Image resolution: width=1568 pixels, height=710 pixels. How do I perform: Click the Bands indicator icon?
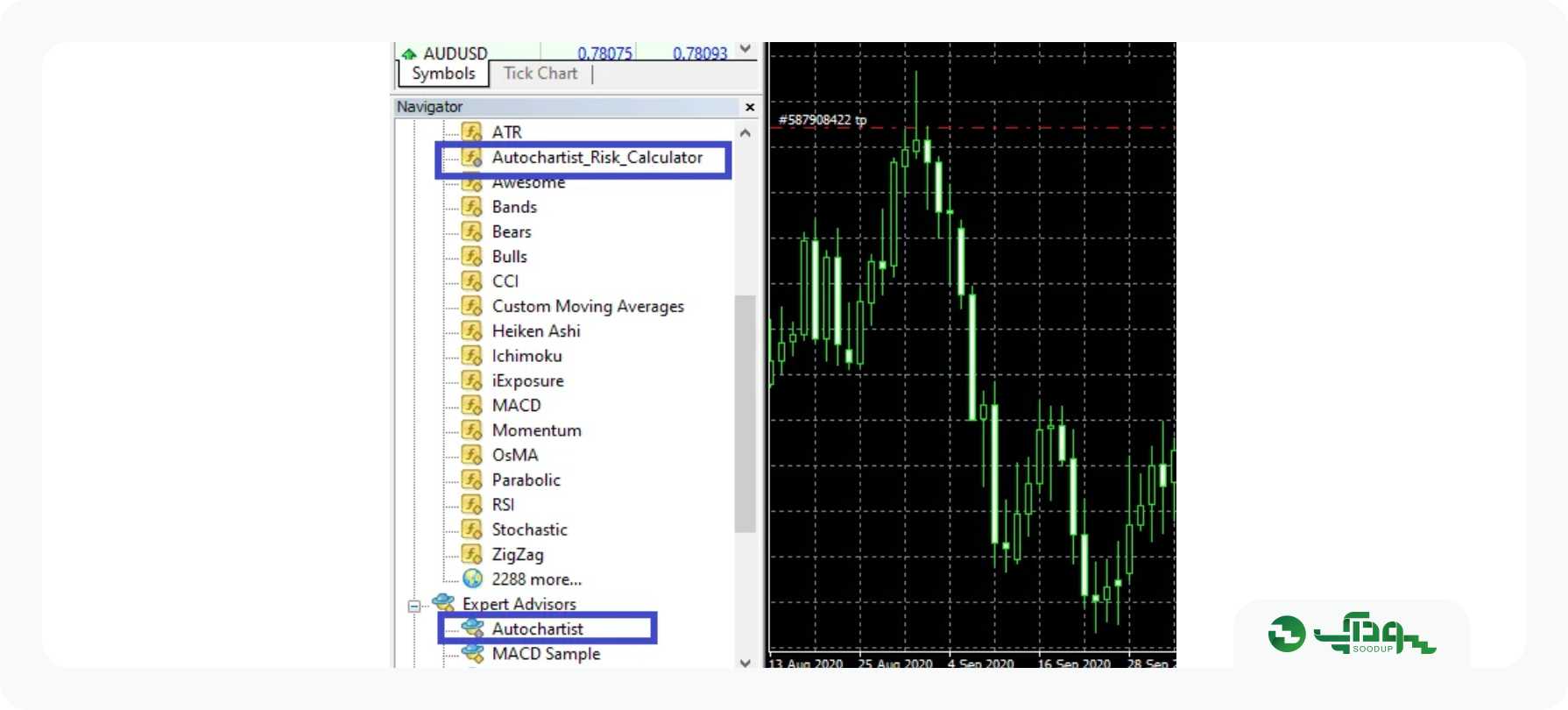point(472,207)
